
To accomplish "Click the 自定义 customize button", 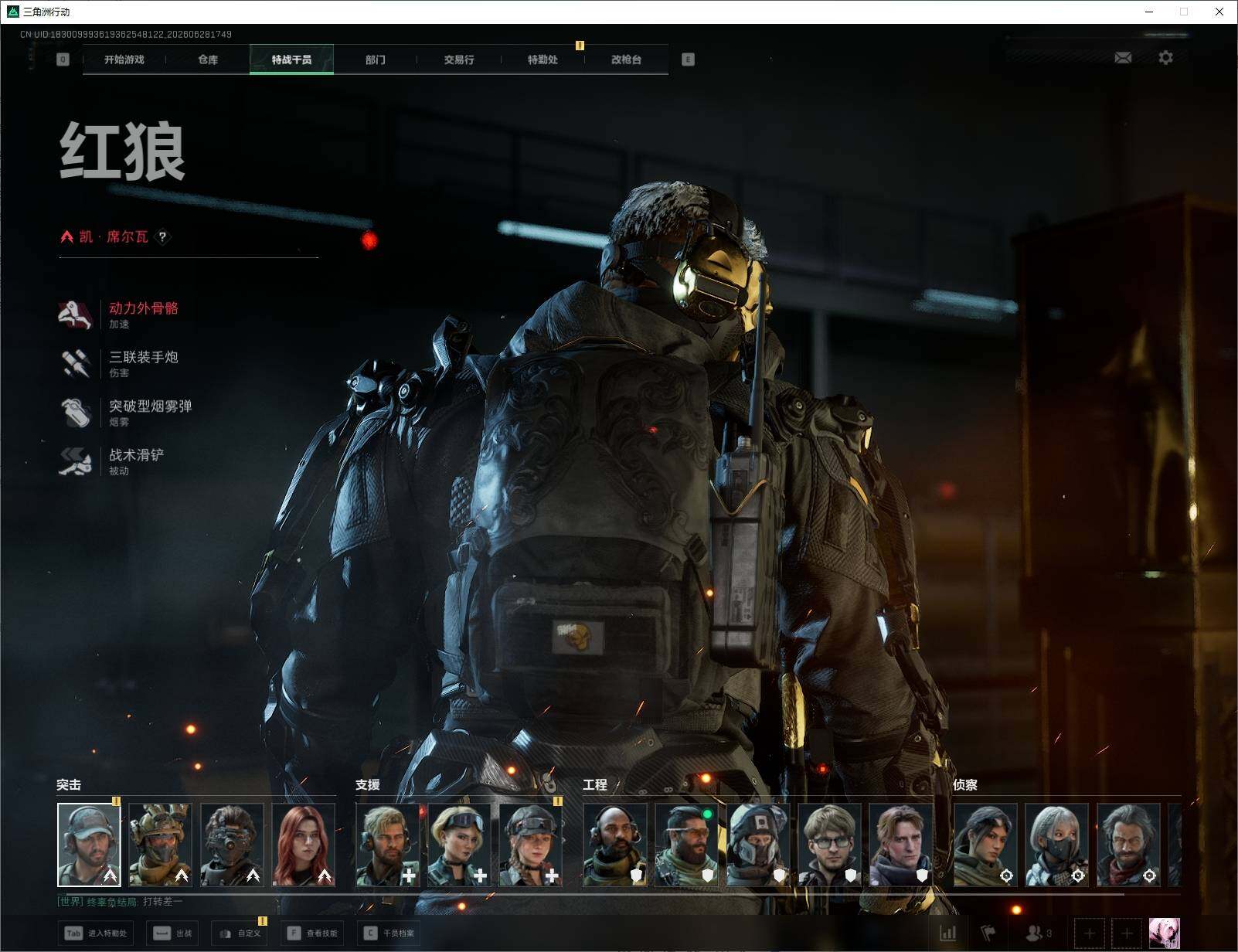I will tap(239, 933).
